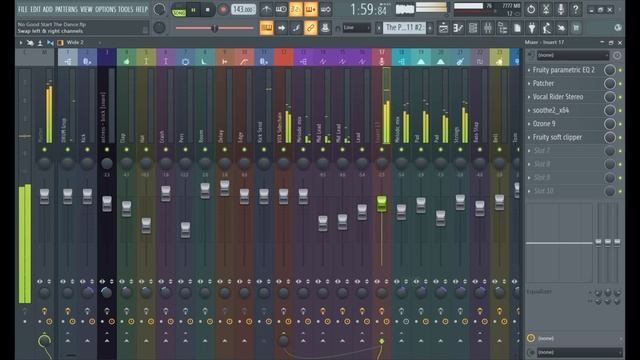Viewport: 640px width, 360px height.
Task: Open the Piano roll icon
Action: click(x=458, y=28)
